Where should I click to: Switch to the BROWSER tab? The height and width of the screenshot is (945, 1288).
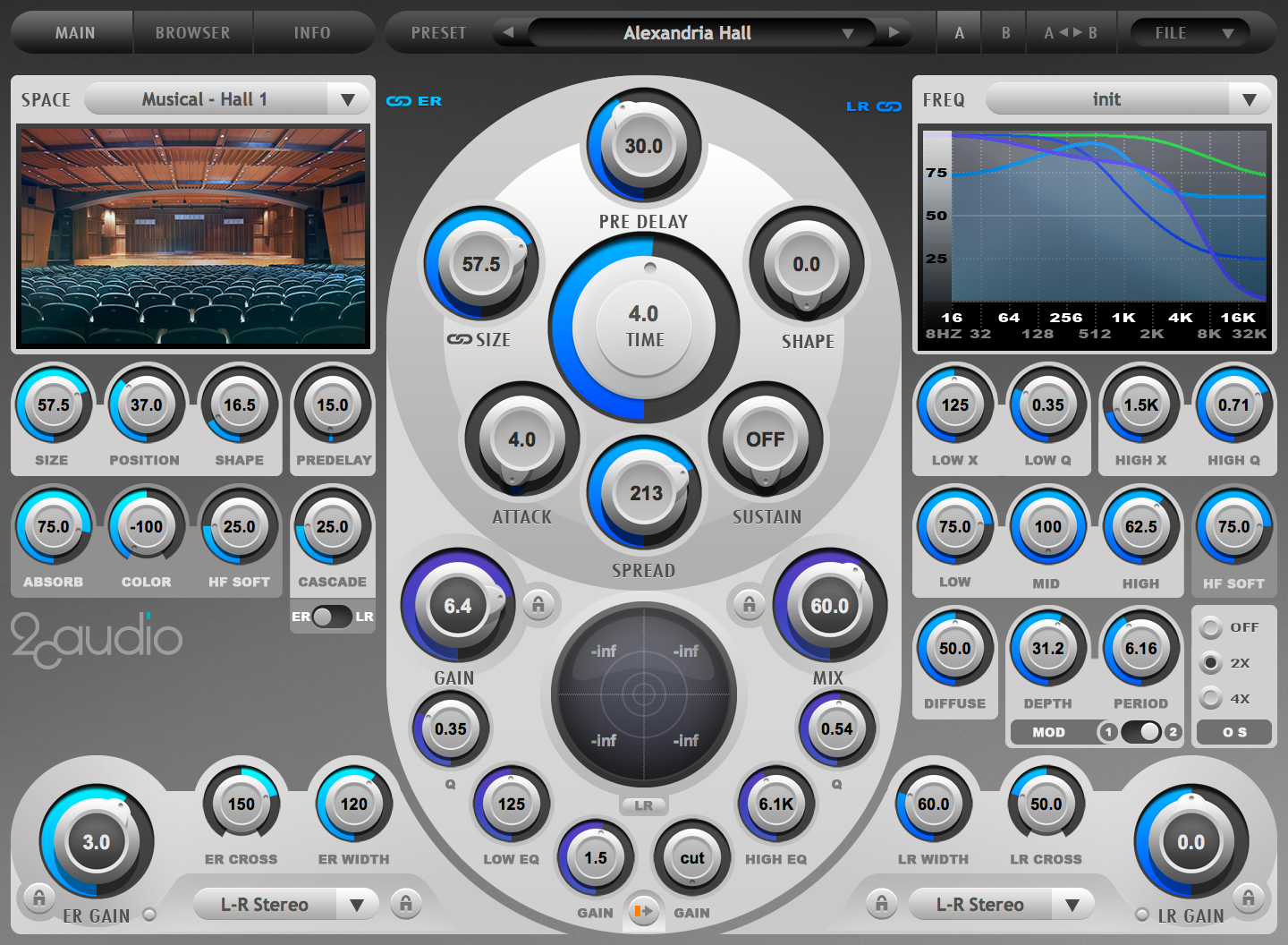coord(193,33)
